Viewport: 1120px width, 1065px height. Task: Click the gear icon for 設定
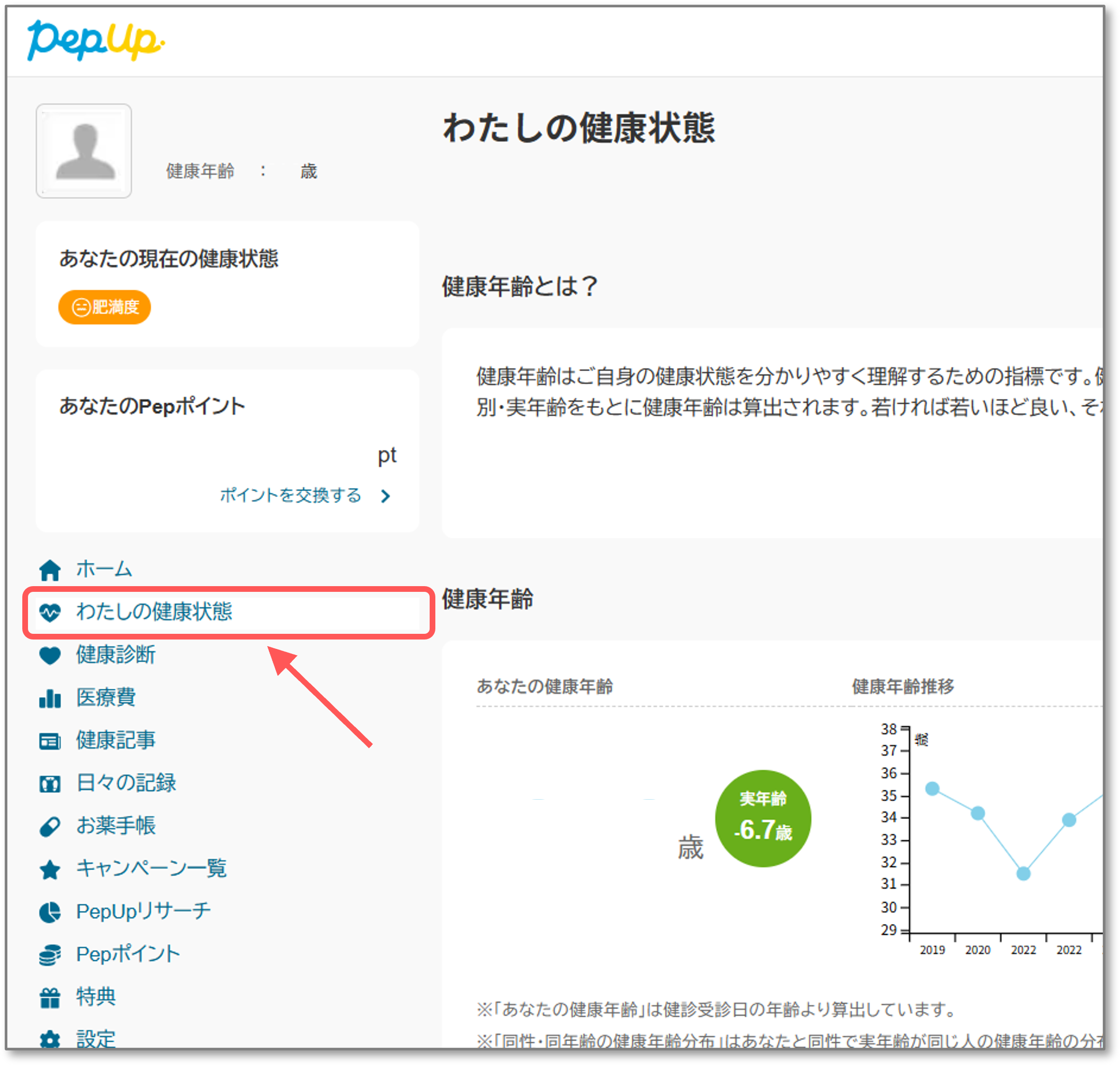[50, 1040]
